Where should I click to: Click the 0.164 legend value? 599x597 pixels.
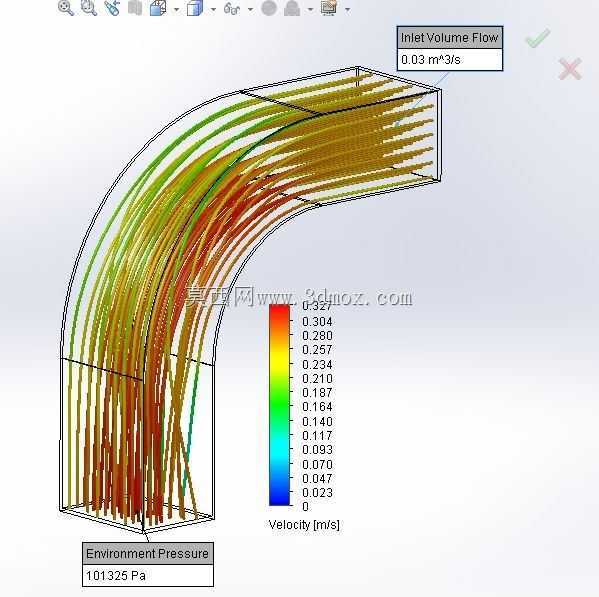click(x=317, y=406)
